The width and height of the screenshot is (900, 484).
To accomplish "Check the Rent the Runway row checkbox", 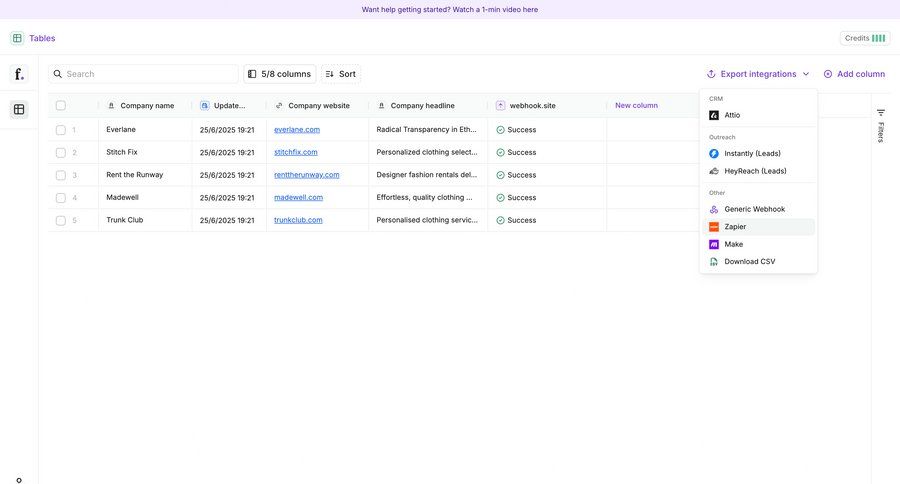I will pos(61,175).
